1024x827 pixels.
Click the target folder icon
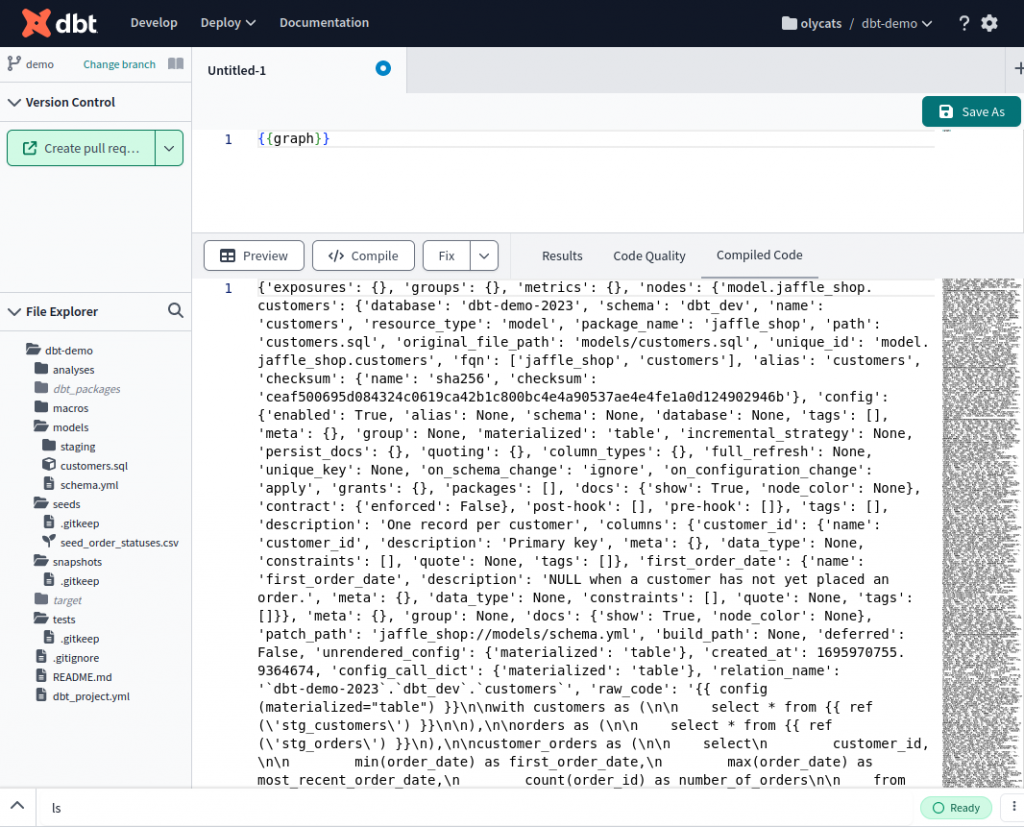[x=41, y=599]
